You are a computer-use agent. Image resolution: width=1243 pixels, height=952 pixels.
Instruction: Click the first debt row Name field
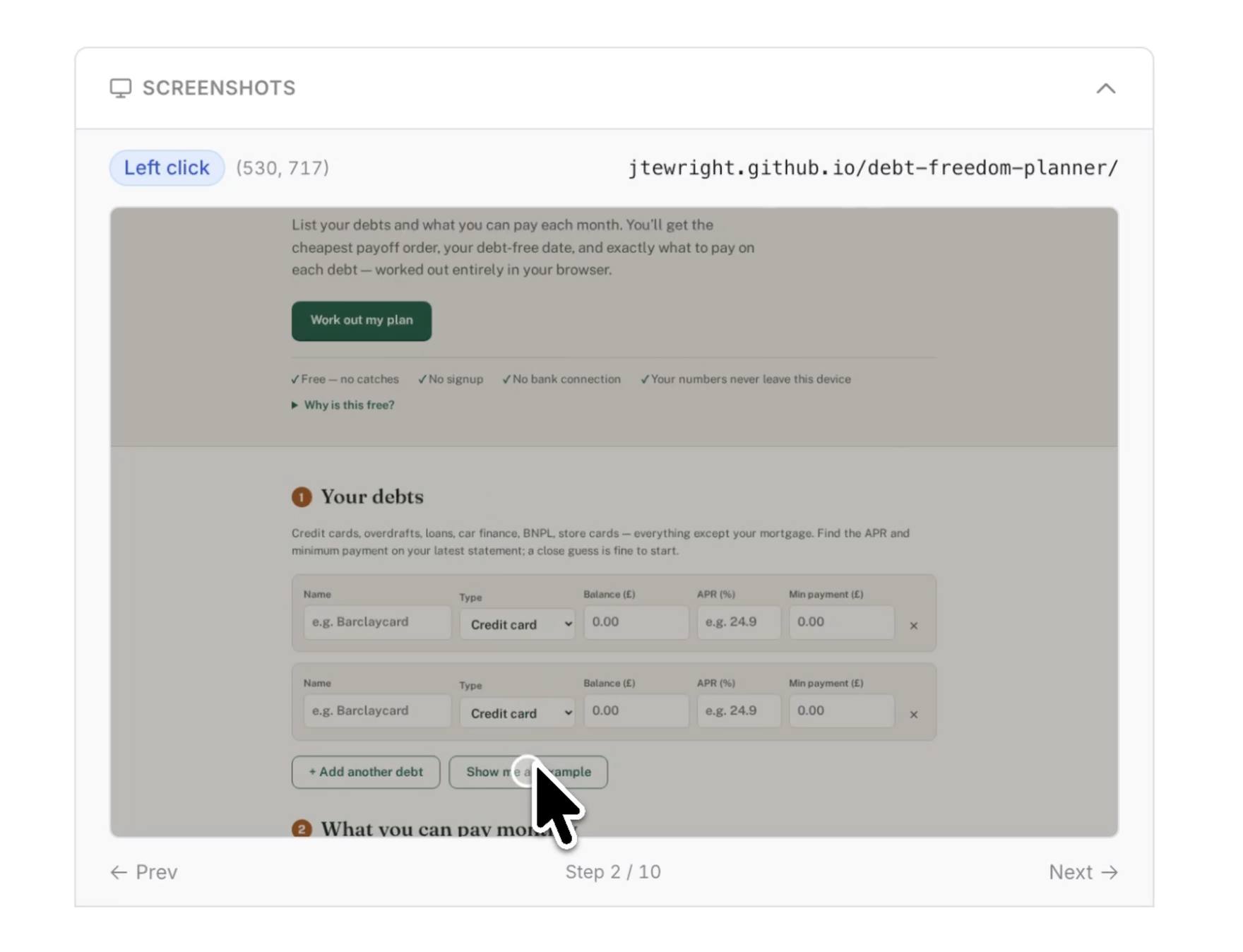(x=377, y=622)
